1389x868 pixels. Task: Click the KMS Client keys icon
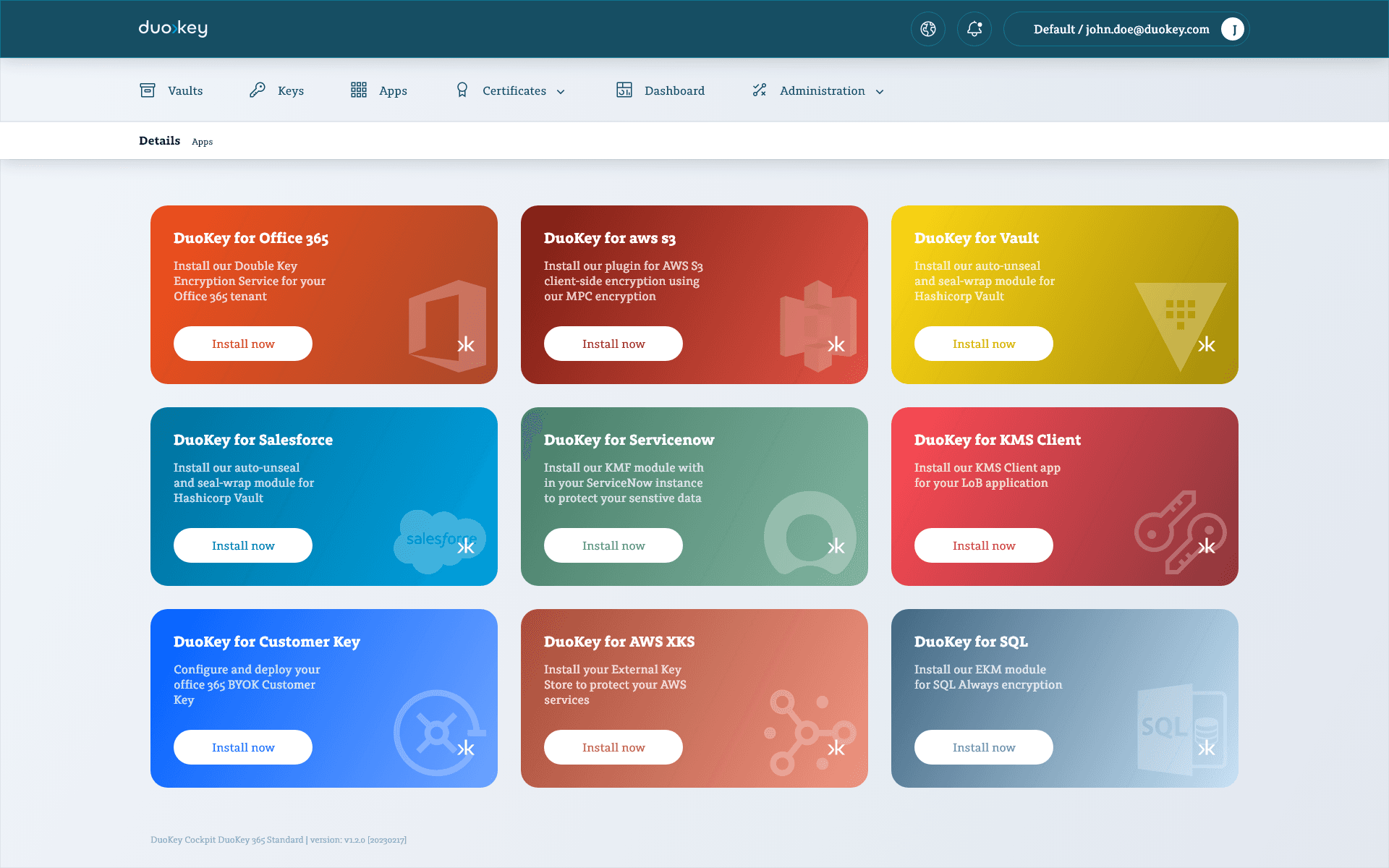coord(1181,532)
